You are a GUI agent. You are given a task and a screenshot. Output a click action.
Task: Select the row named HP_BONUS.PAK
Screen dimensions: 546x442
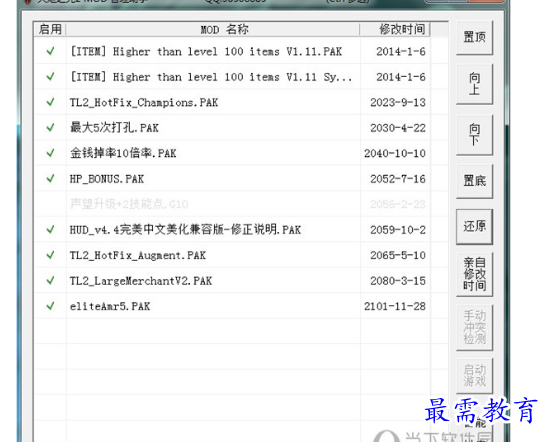tap(107, 179)
